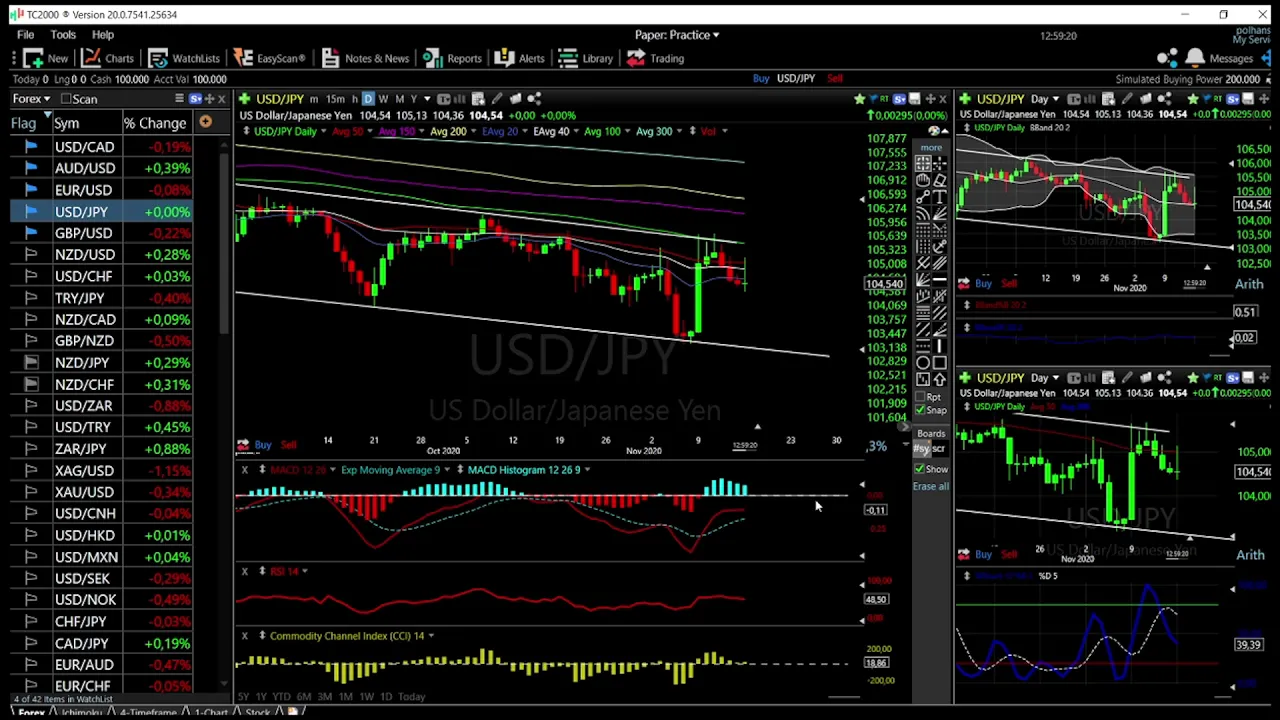
Task: Select the rectangle shape drawing tool
Action: [940, 362]
